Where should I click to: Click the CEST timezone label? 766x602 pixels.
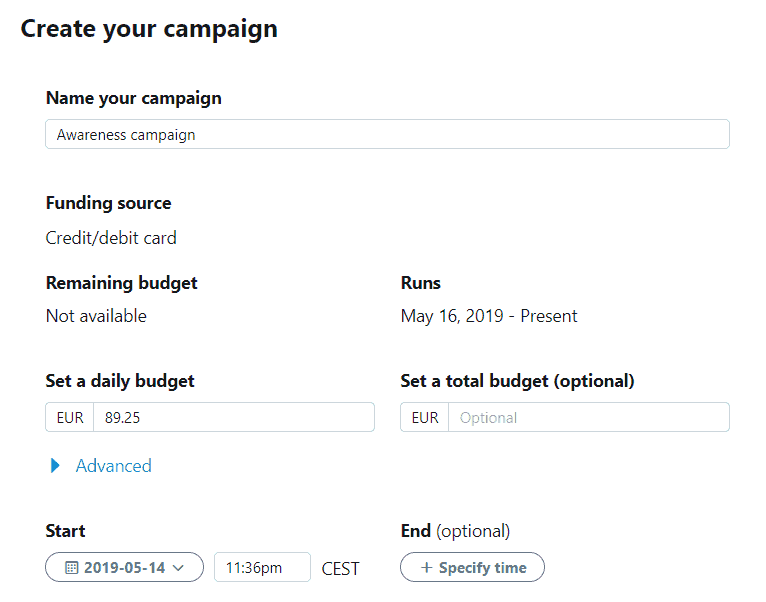click(x=340, y=569)
